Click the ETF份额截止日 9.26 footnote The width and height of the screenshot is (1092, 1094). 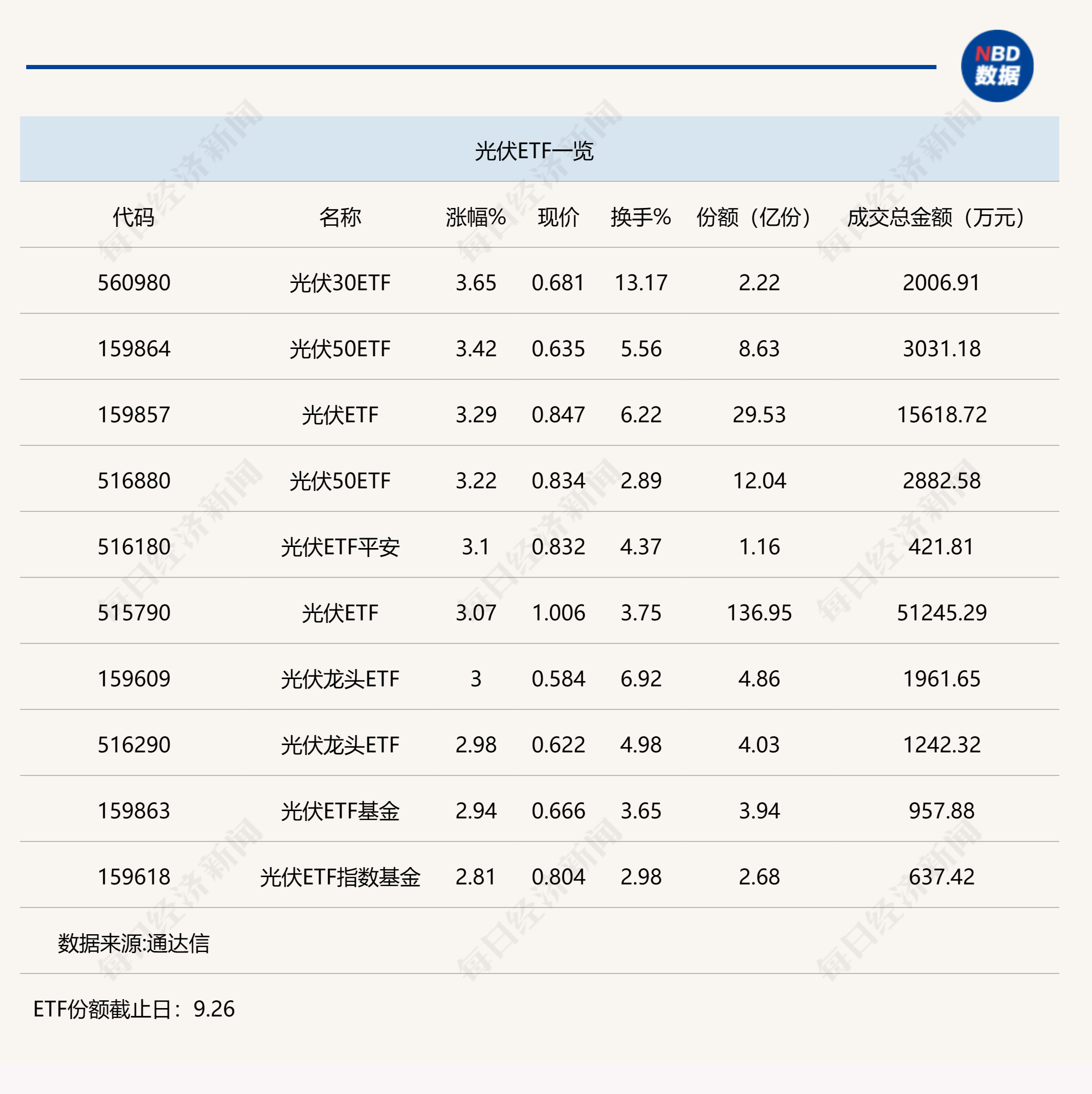[134, 1009]
